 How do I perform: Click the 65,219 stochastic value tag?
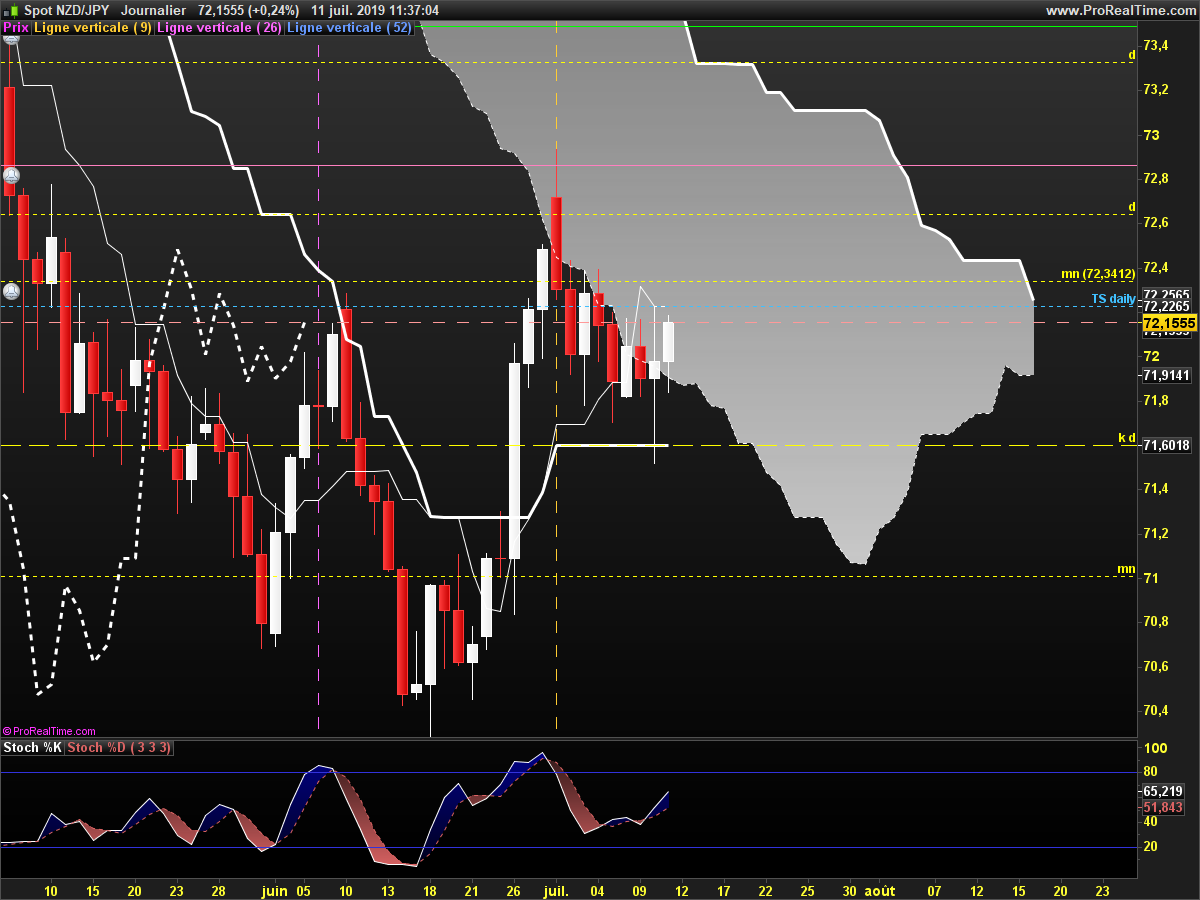coord(1165,790)
